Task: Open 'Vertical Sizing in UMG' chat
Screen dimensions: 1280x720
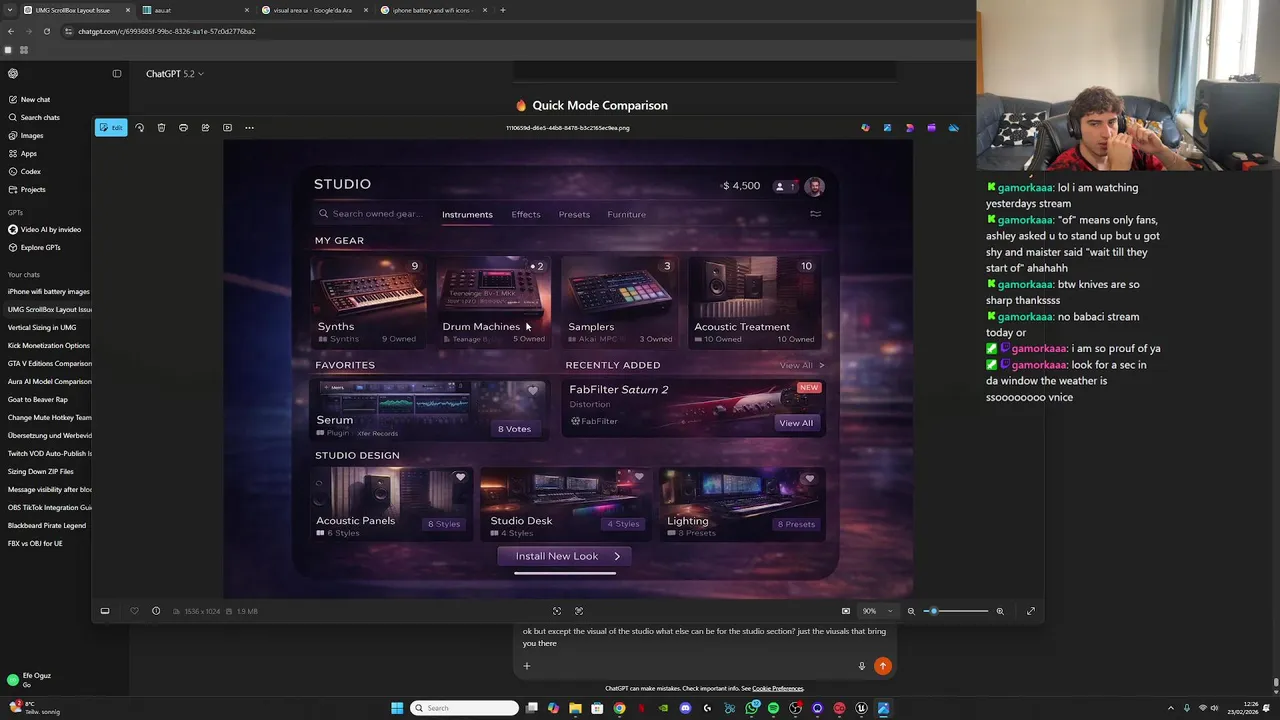Action: coord(42,327)
